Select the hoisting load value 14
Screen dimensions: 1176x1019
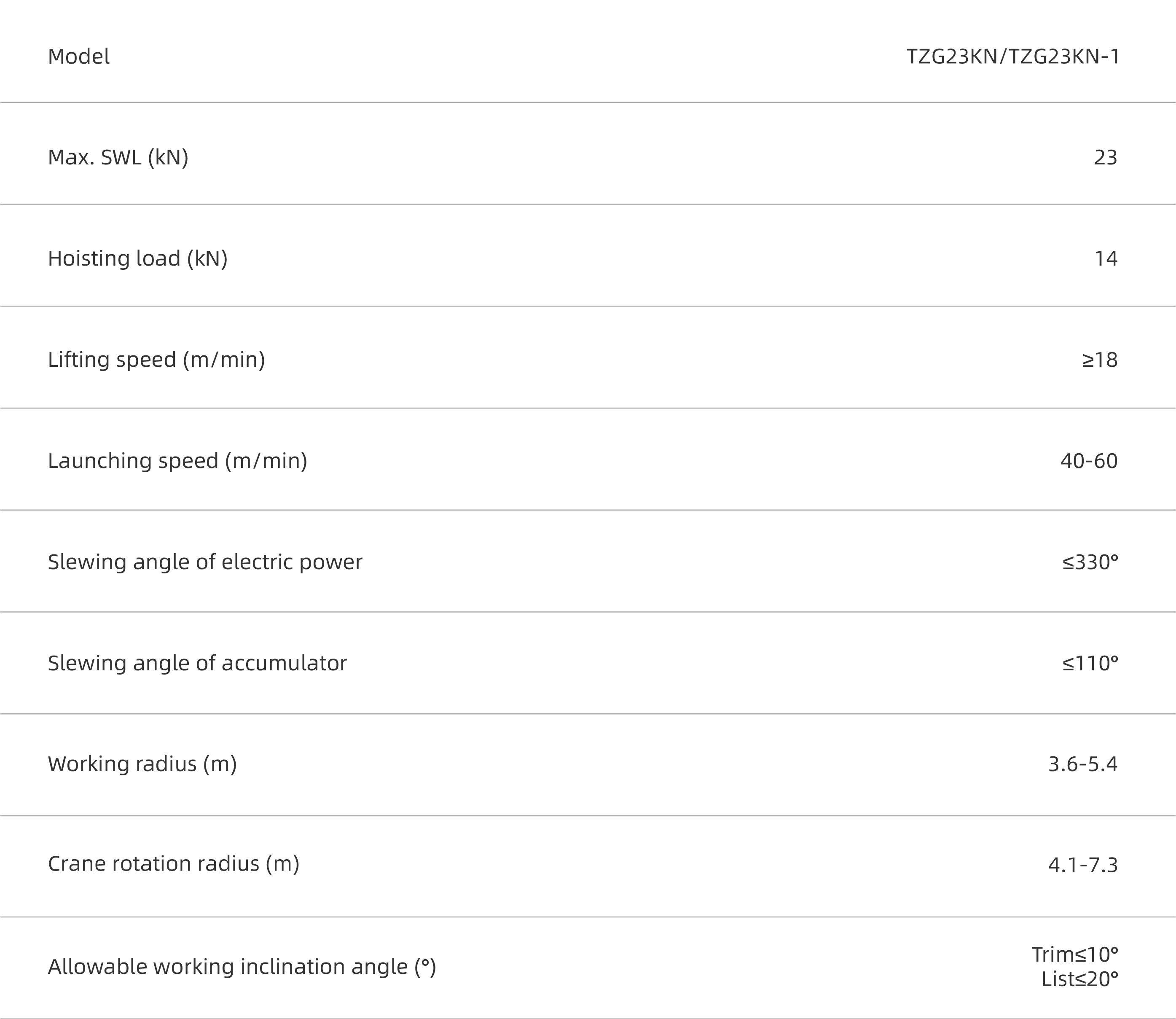[x=1106, y=259]
